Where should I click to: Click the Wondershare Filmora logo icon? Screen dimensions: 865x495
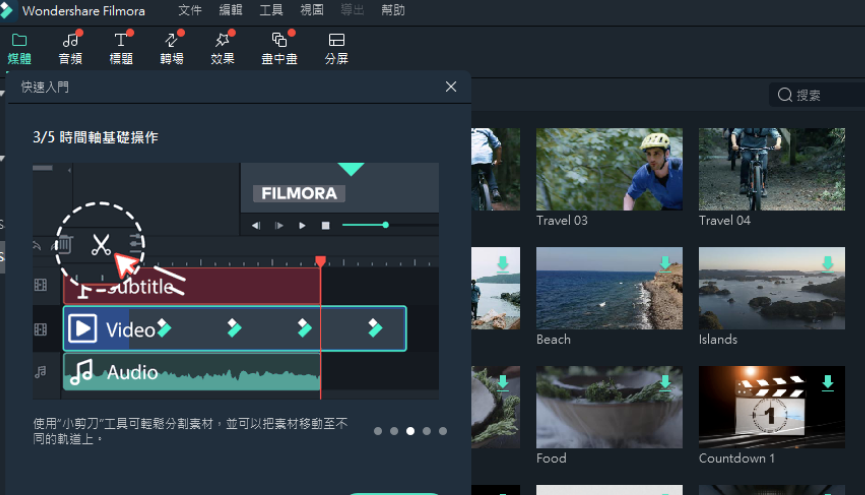[6, 10]
